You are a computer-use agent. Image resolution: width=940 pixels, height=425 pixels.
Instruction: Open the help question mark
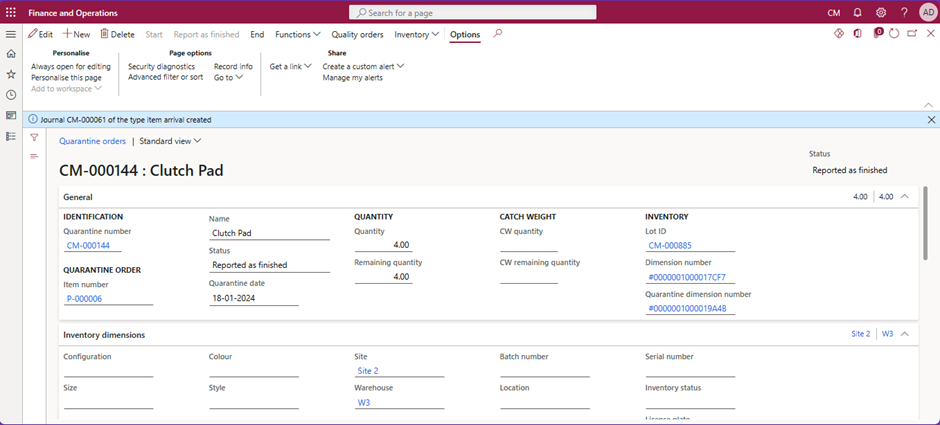click(x=904, y=13)
